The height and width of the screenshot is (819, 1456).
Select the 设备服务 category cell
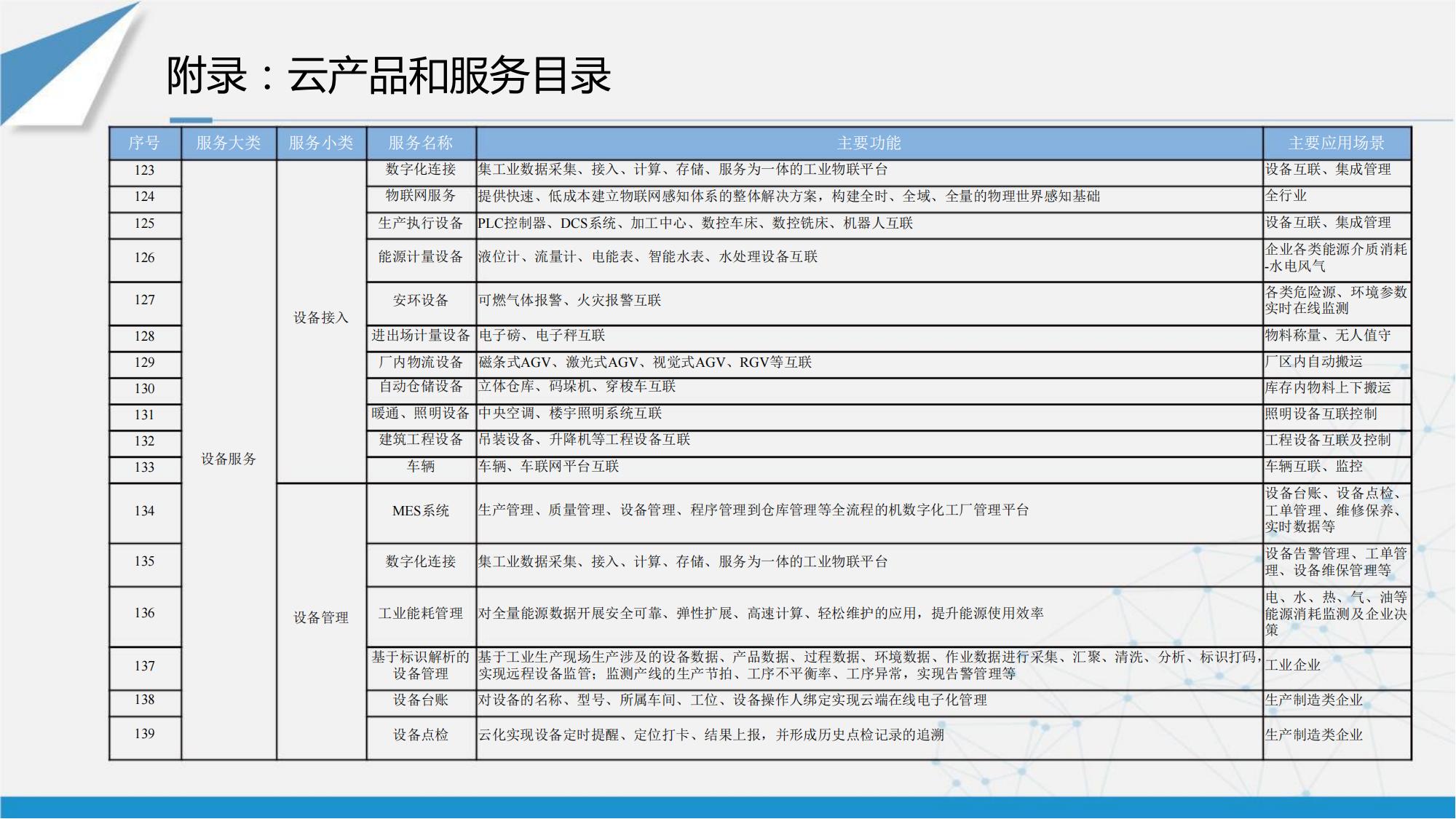point(229,459)
